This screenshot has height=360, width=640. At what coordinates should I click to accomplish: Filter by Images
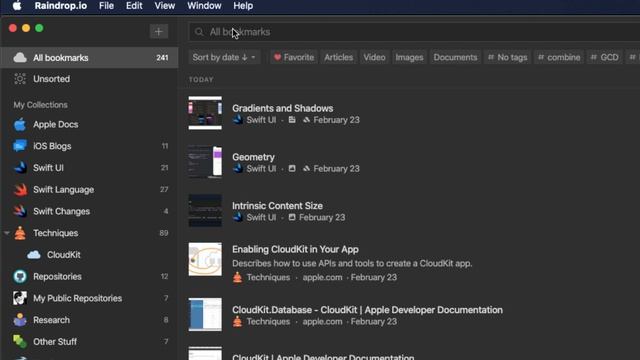pos(409,57)
